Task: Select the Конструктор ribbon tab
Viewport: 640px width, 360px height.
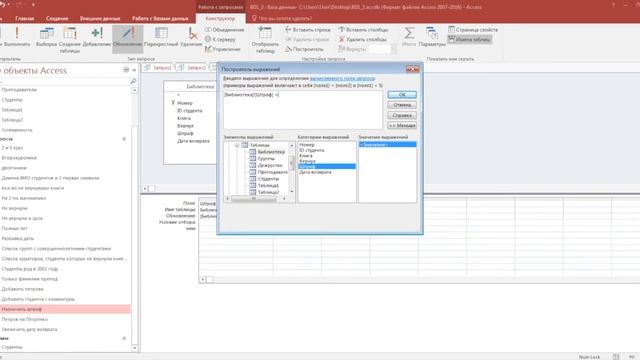Action: pyautogui.click(x=220, y=18)
